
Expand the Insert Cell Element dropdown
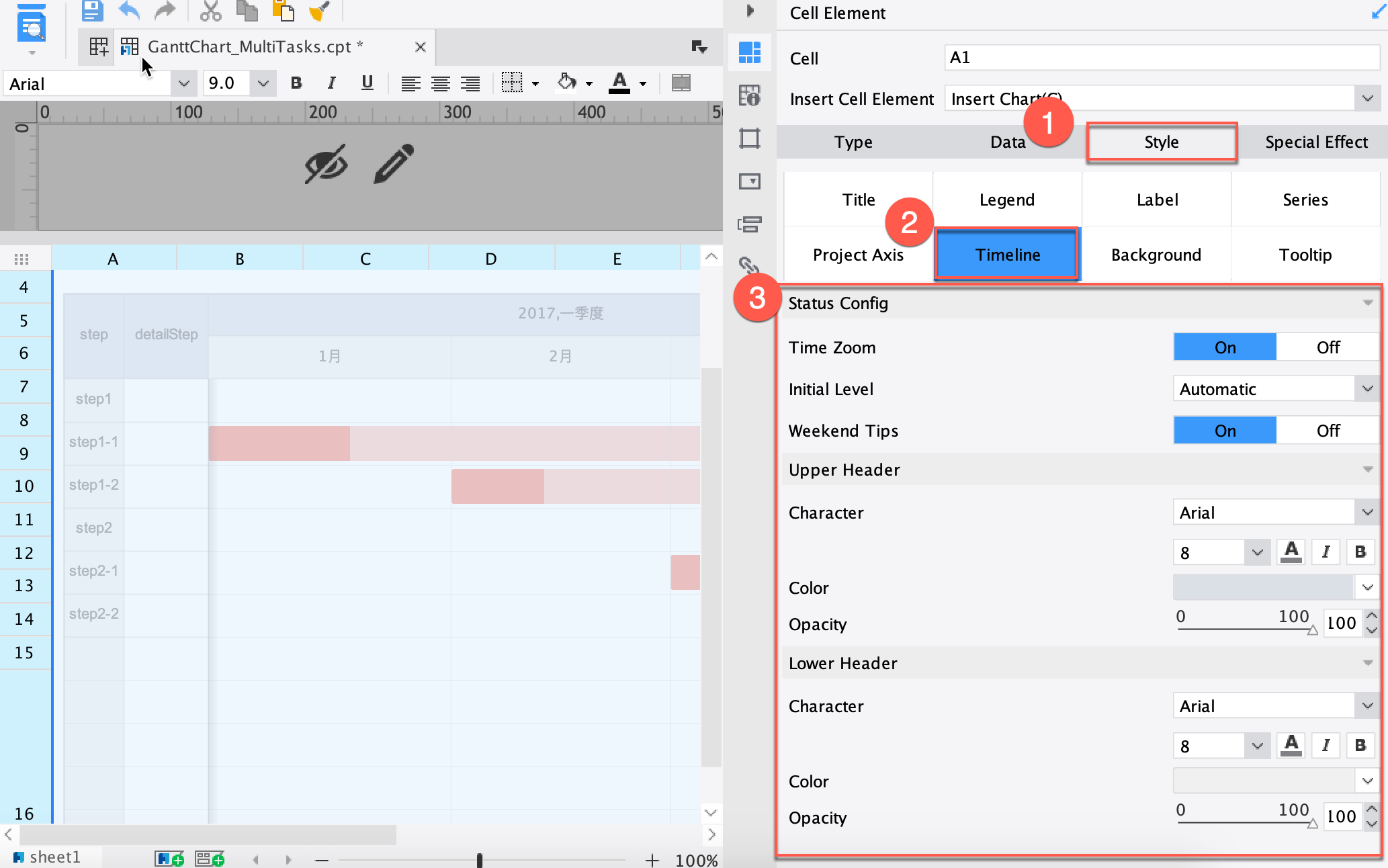[1368, 98]
